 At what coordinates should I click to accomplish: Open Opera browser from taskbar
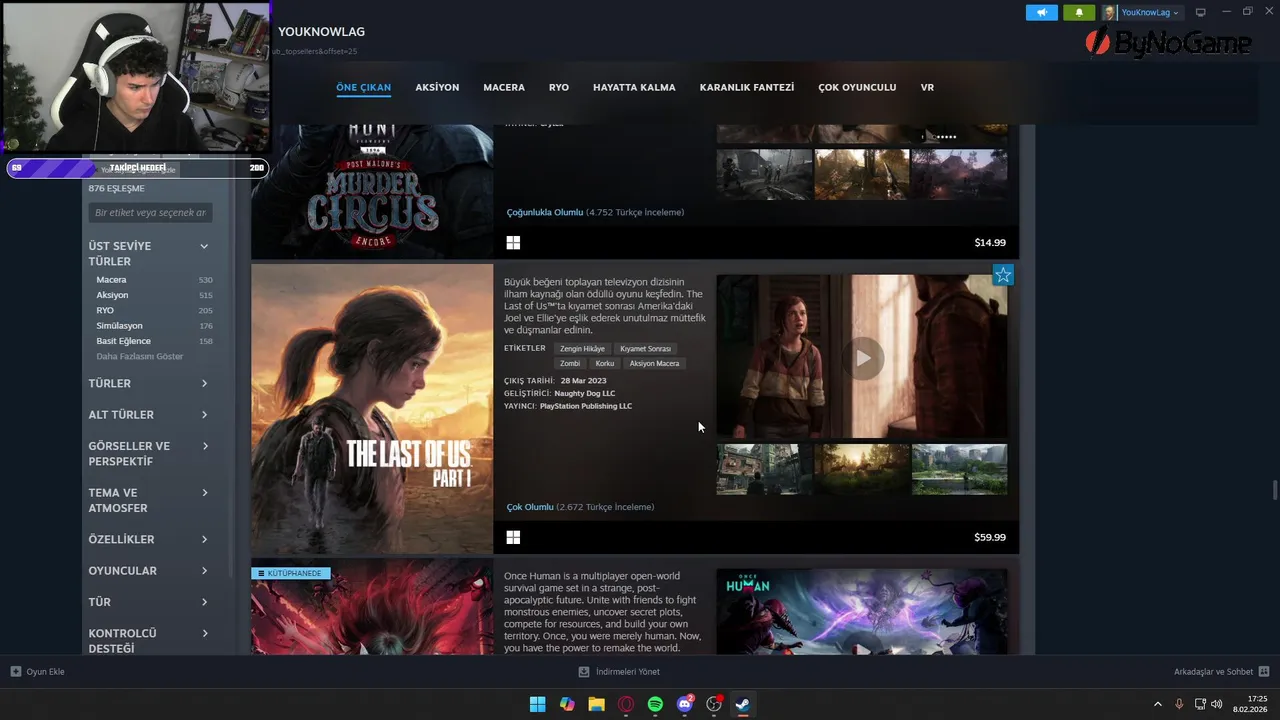pos(626,704)
